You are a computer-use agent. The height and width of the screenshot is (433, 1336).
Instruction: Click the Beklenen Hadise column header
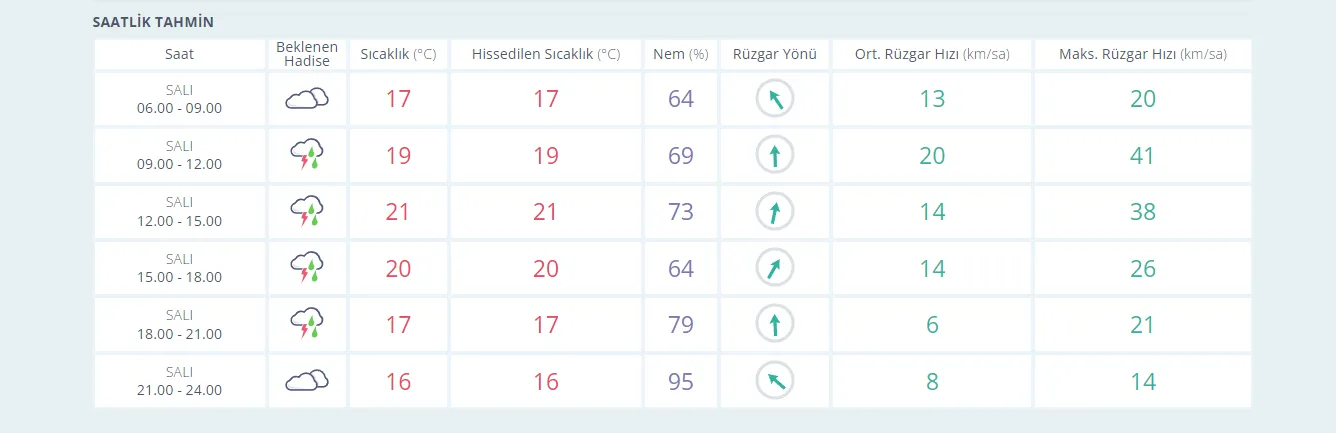click(x=307, y=54)
